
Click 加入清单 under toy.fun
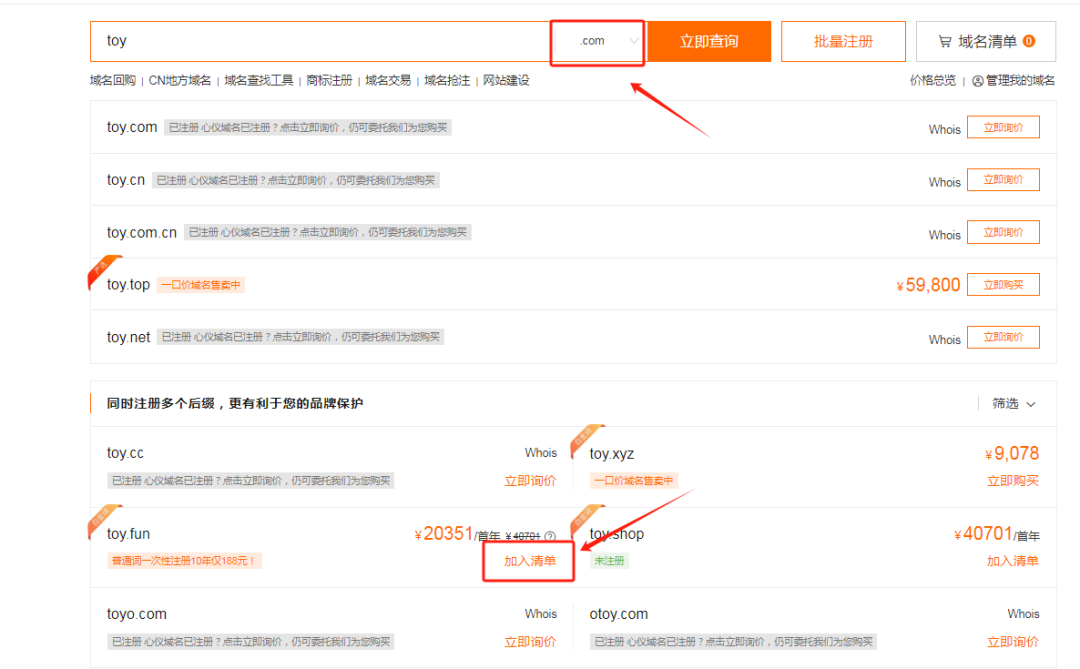529,560
